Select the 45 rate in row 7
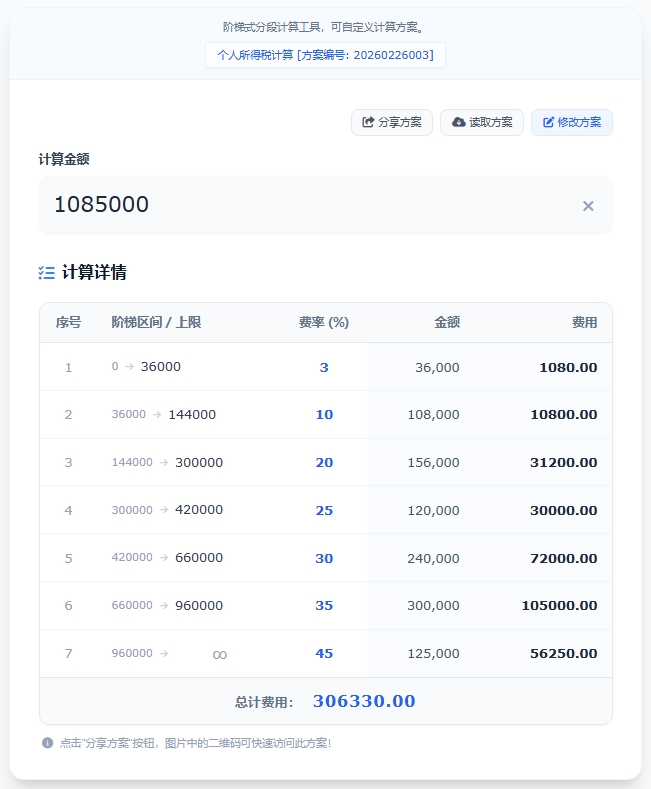Screen dimensions: 651x789 pos(324,654)
